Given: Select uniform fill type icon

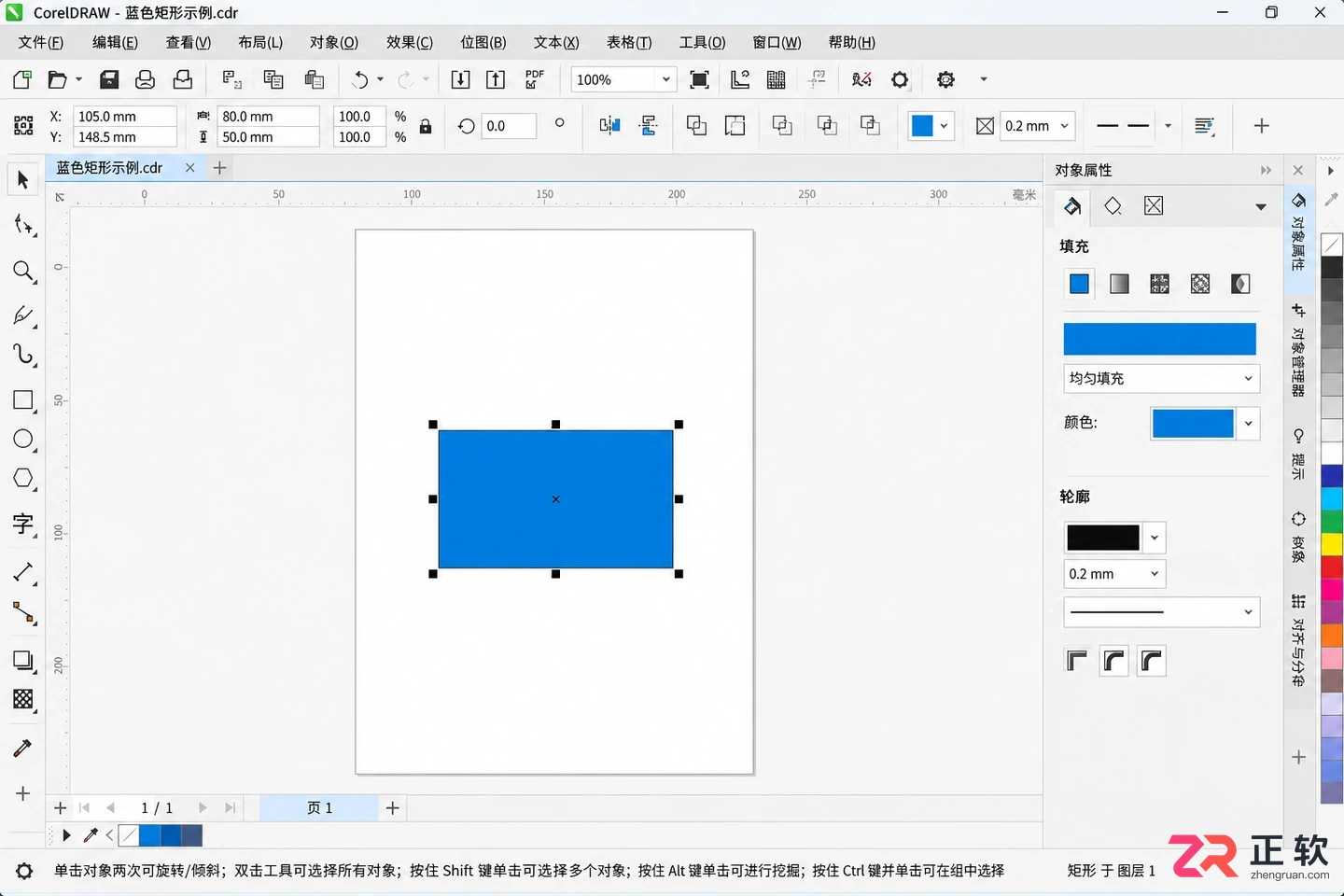Looking at the screenshot, I should click(1079, 284).
